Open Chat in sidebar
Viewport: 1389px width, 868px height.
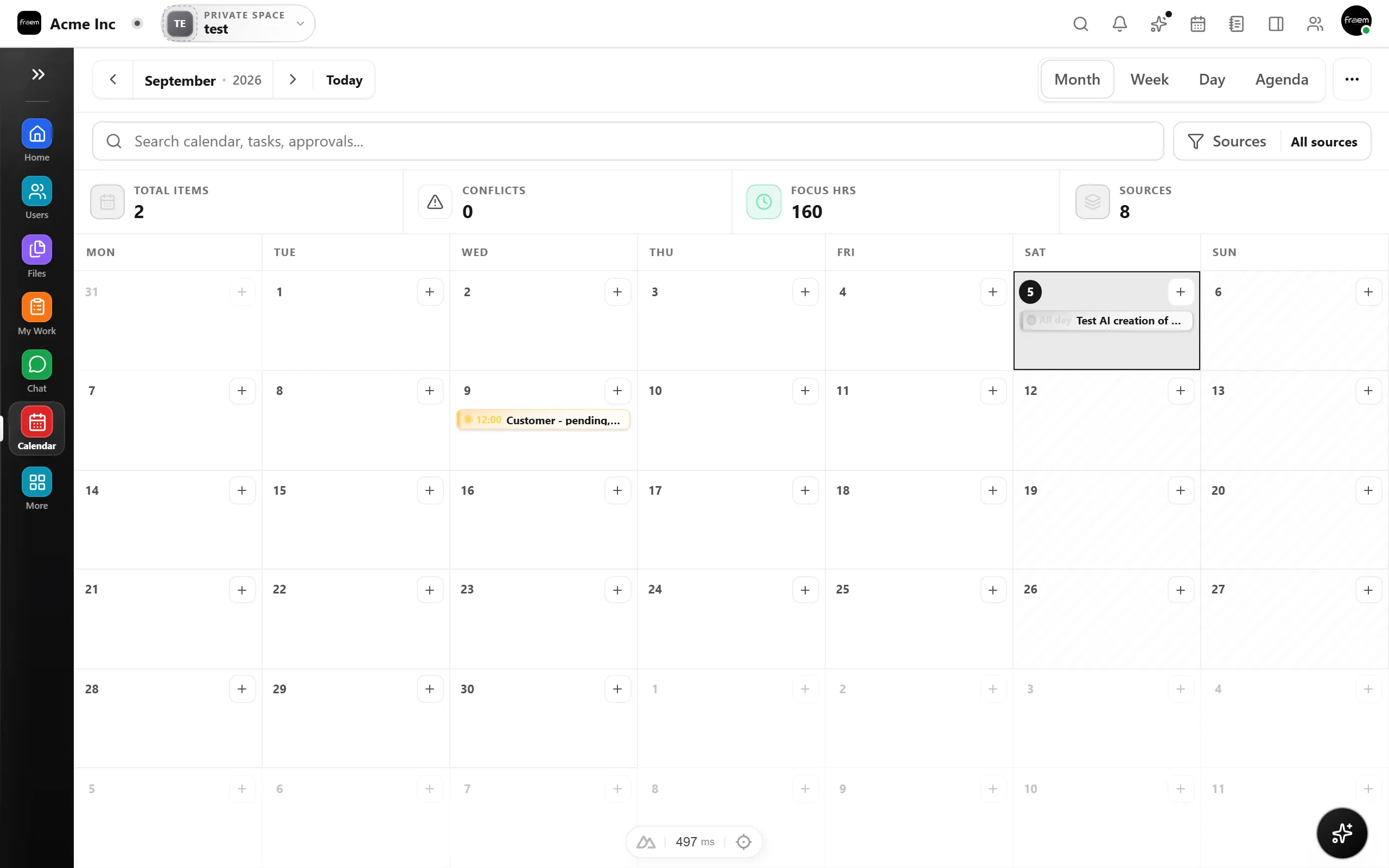37,372
